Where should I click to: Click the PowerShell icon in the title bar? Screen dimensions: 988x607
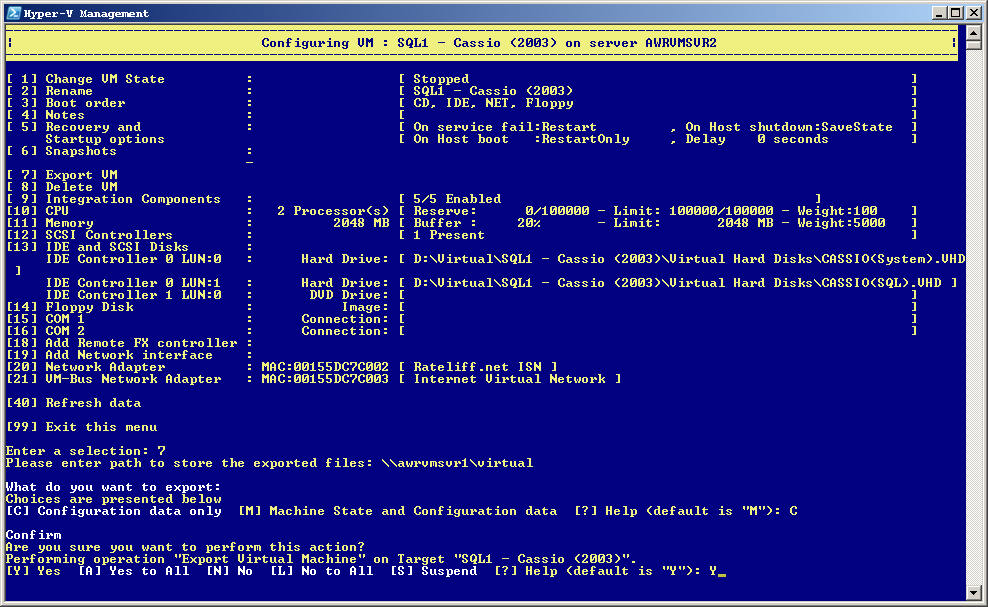point(14,13)
